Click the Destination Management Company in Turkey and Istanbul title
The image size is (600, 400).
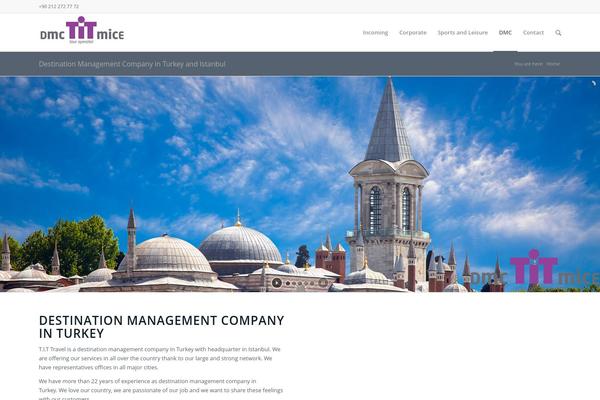click(x=132, y=64)
